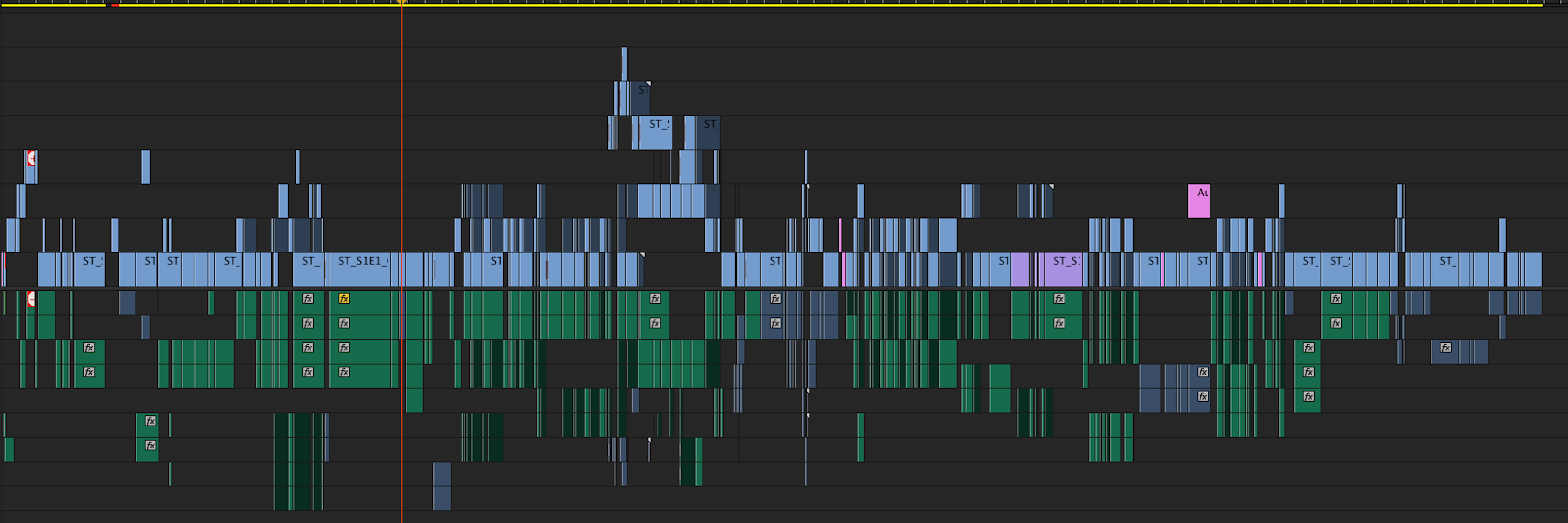Select the dark ST clip with a corner marker on the second-highest track

tap(640, 98)
